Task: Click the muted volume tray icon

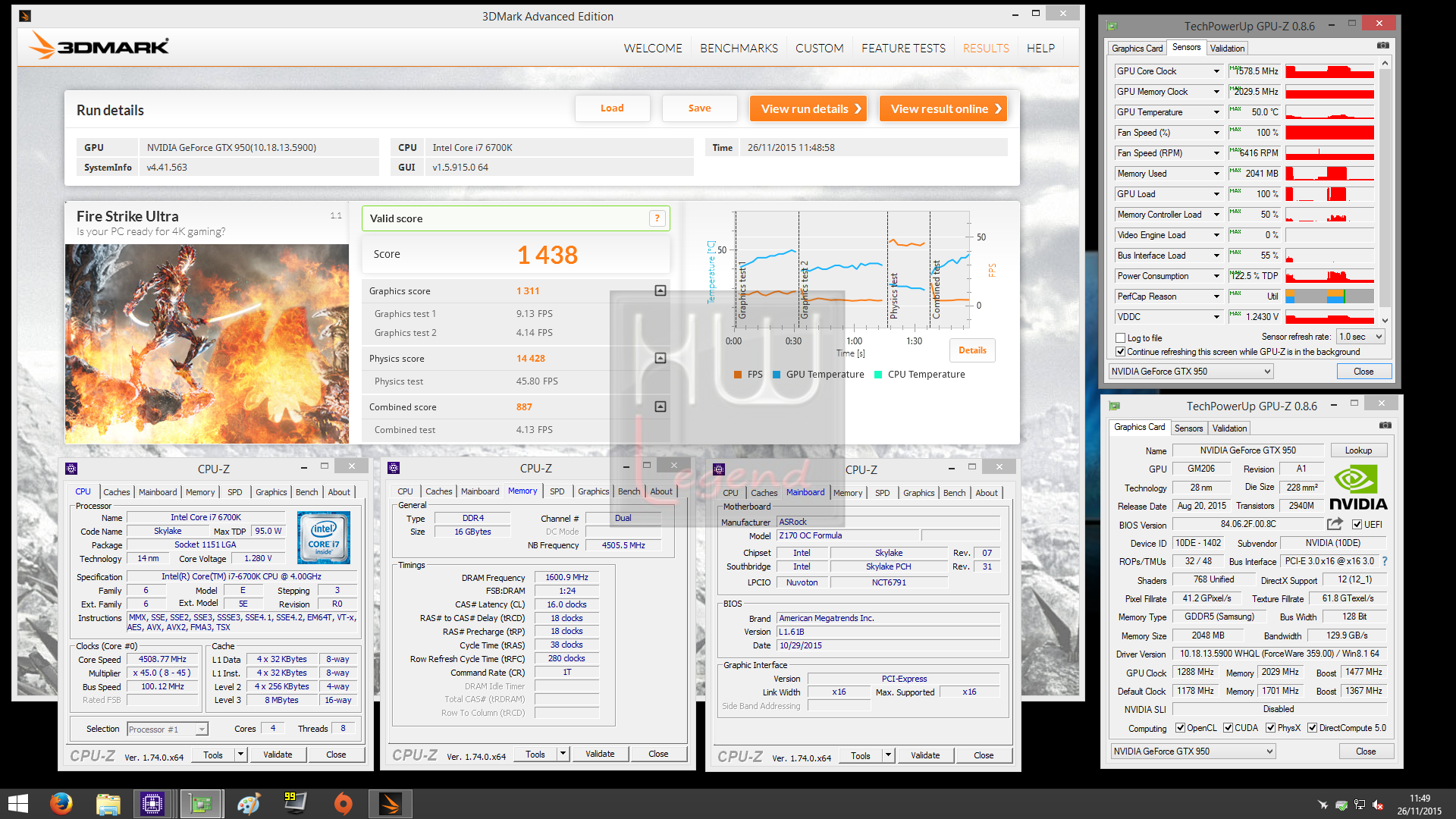Action: [1378, 805]
